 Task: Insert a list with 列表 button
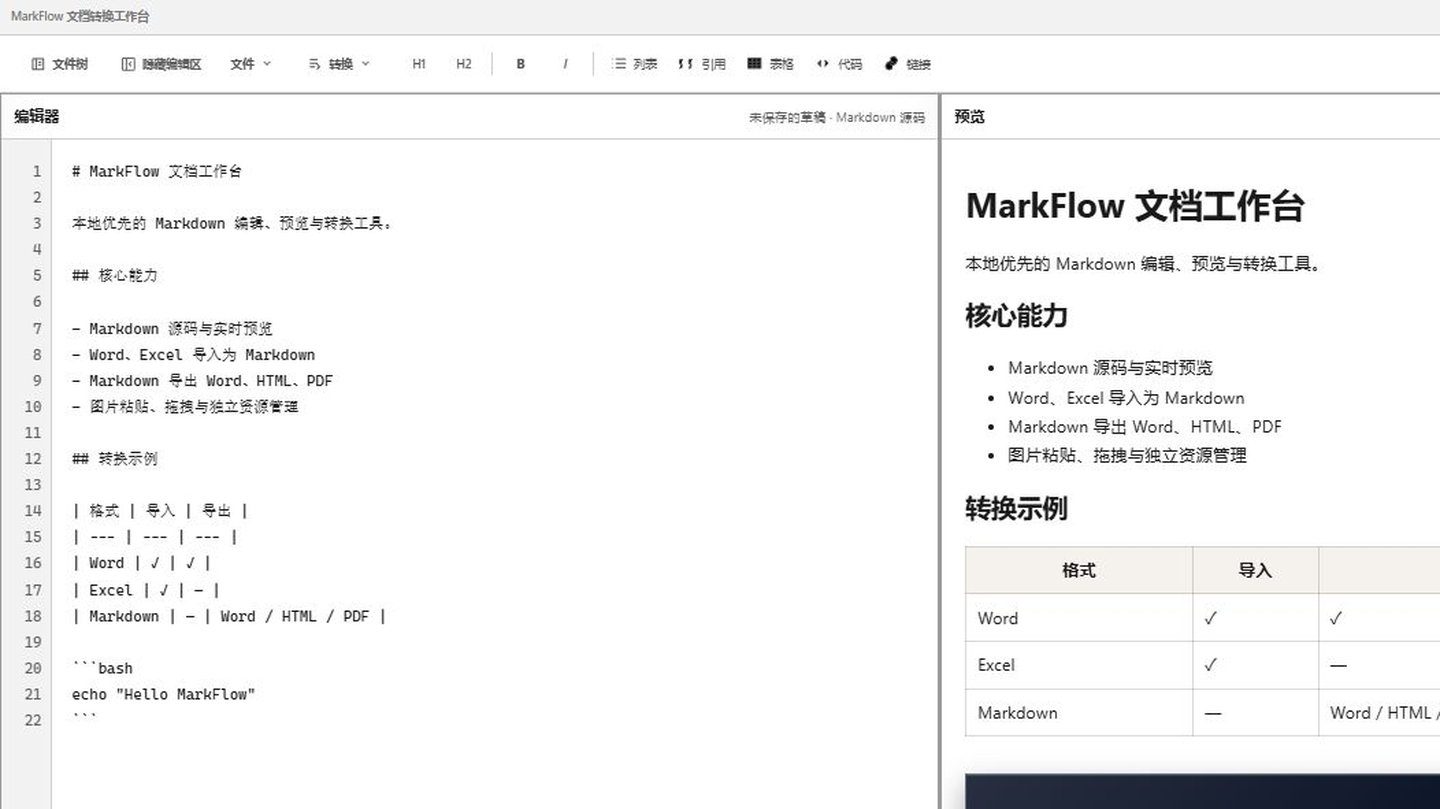tap(634, 64)
